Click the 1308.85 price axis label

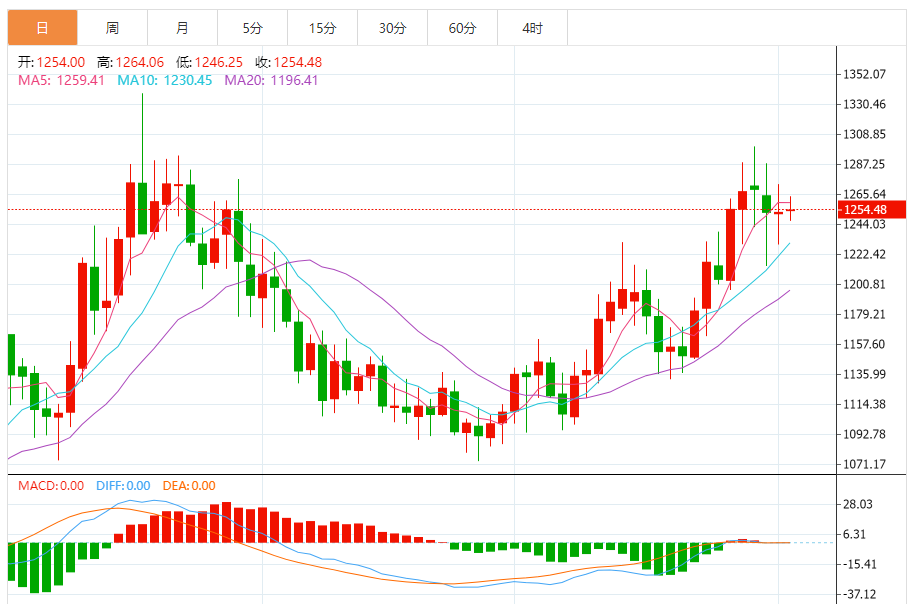click(x=864, y=134)
